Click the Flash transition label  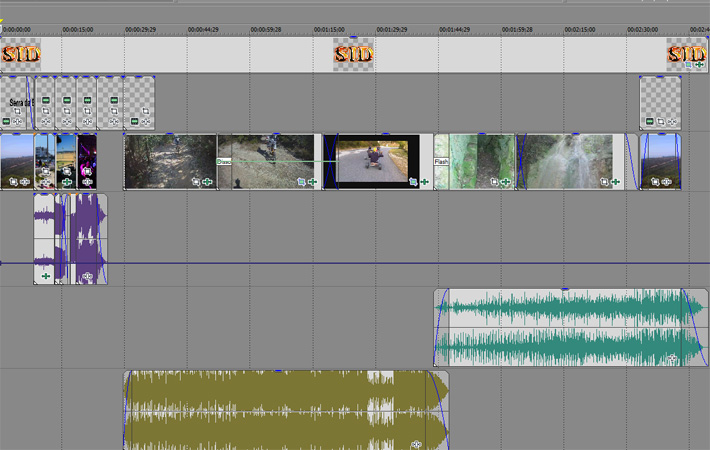point(441,161)
